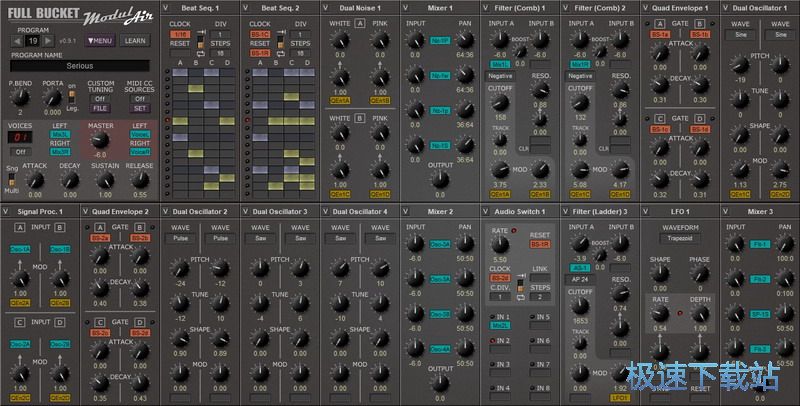The height and width of the screenshot is (406, 800).
Task: Click gate A box in Quad Envelope 1
Action: click(660, 23)
